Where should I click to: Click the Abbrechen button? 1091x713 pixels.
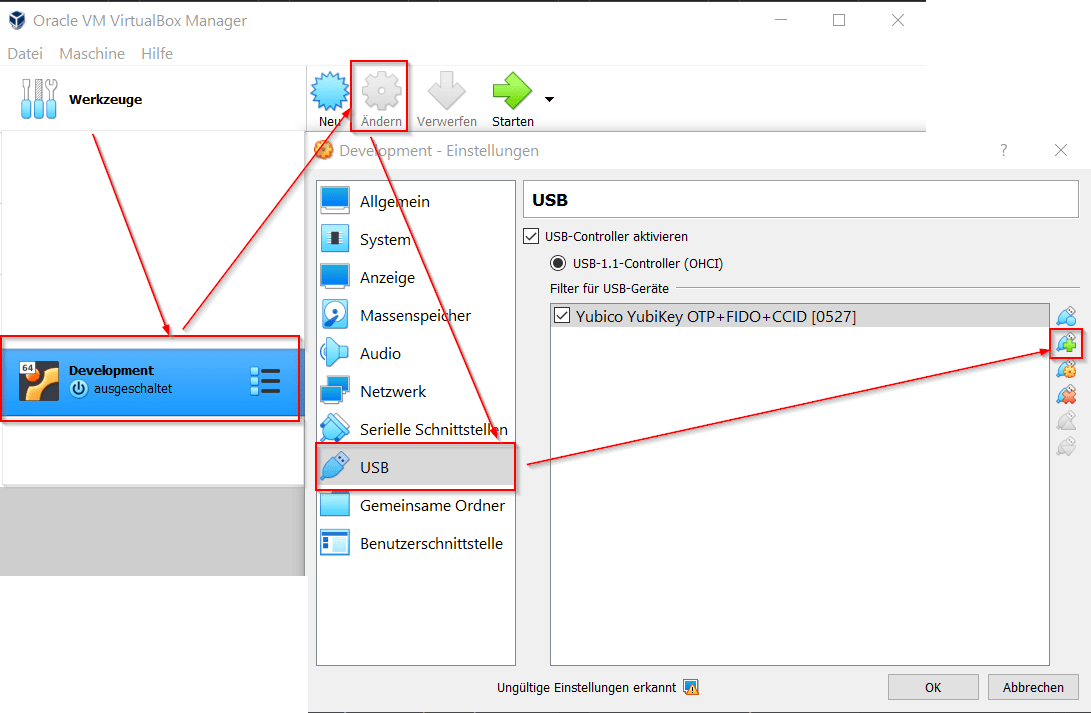point(1033,687)
